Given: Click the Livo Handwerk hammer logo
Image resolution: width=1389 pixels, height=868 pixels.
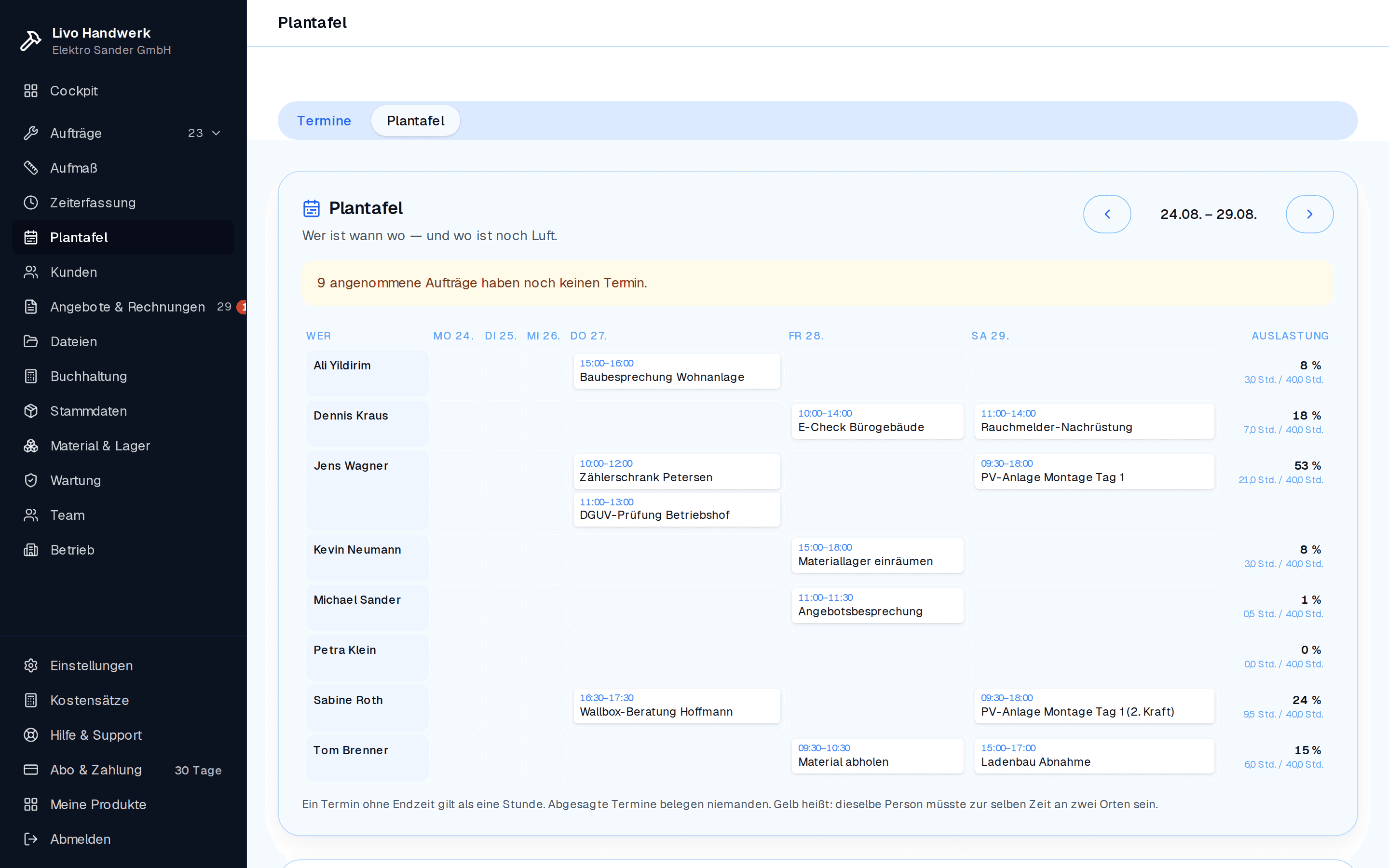Looking at the screenshot, I should (30, 41).
